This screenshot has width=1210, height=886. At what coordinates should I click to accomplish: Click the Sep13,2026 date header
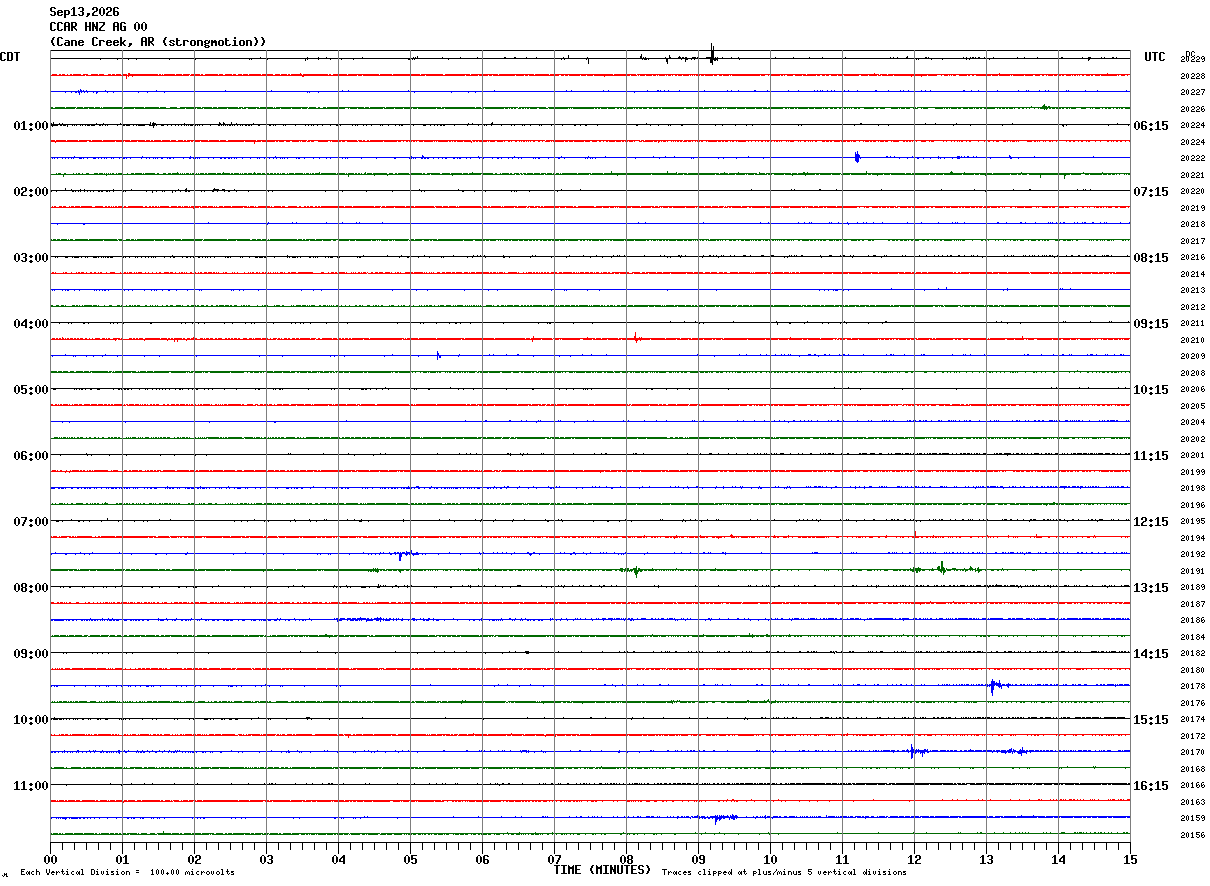[84, 12]
